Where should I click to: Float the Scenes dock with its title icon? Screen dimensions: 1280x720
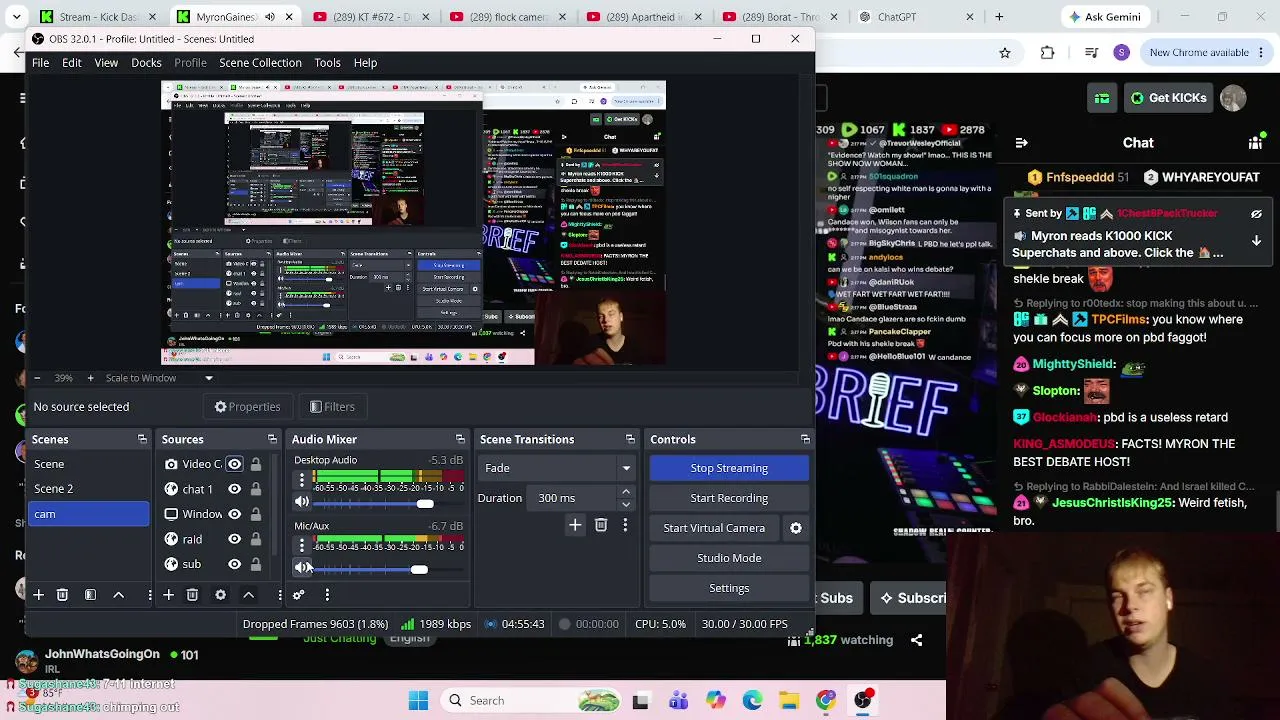pyautogui.click(x=142, y=439)
